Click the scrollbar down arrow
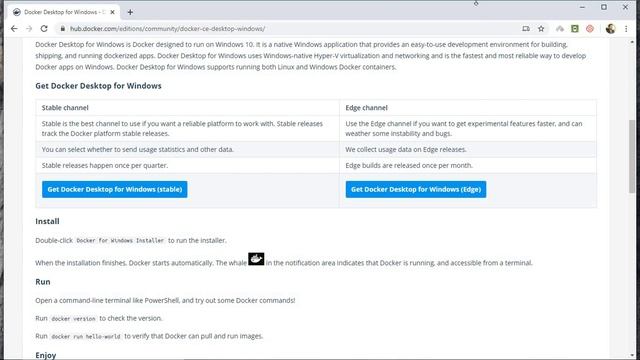 coord(632,356)
